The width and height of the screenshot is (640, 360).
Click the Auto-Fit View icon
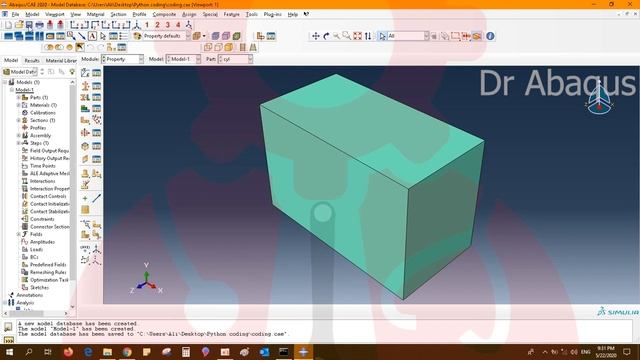pos(358,36)
